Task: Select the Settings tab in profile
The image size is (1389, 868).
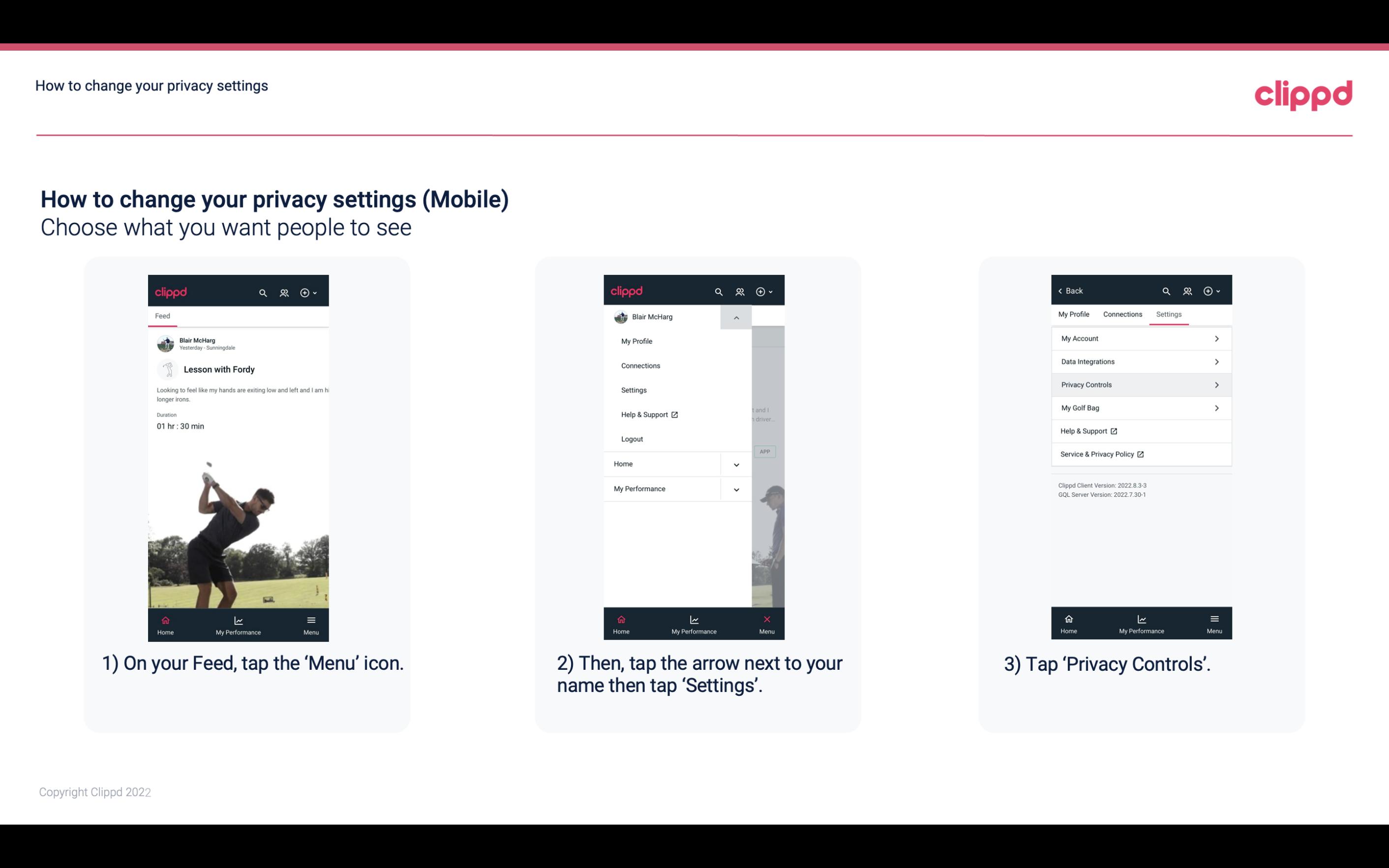Action: (1168, 314)
